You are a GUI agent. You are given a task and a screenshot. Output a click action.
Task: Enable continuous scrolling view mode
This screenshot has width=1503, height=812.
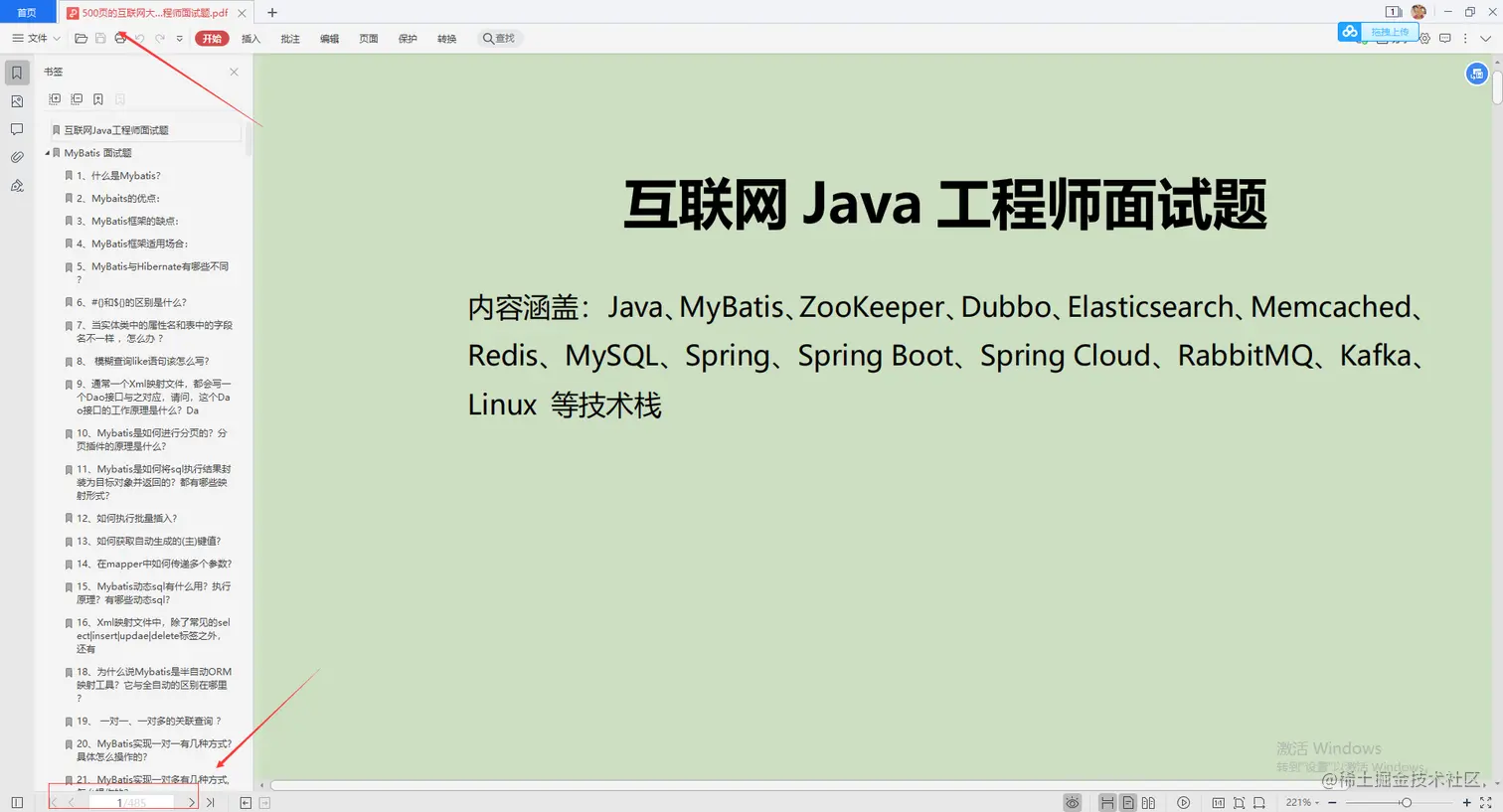(1107, 802)
